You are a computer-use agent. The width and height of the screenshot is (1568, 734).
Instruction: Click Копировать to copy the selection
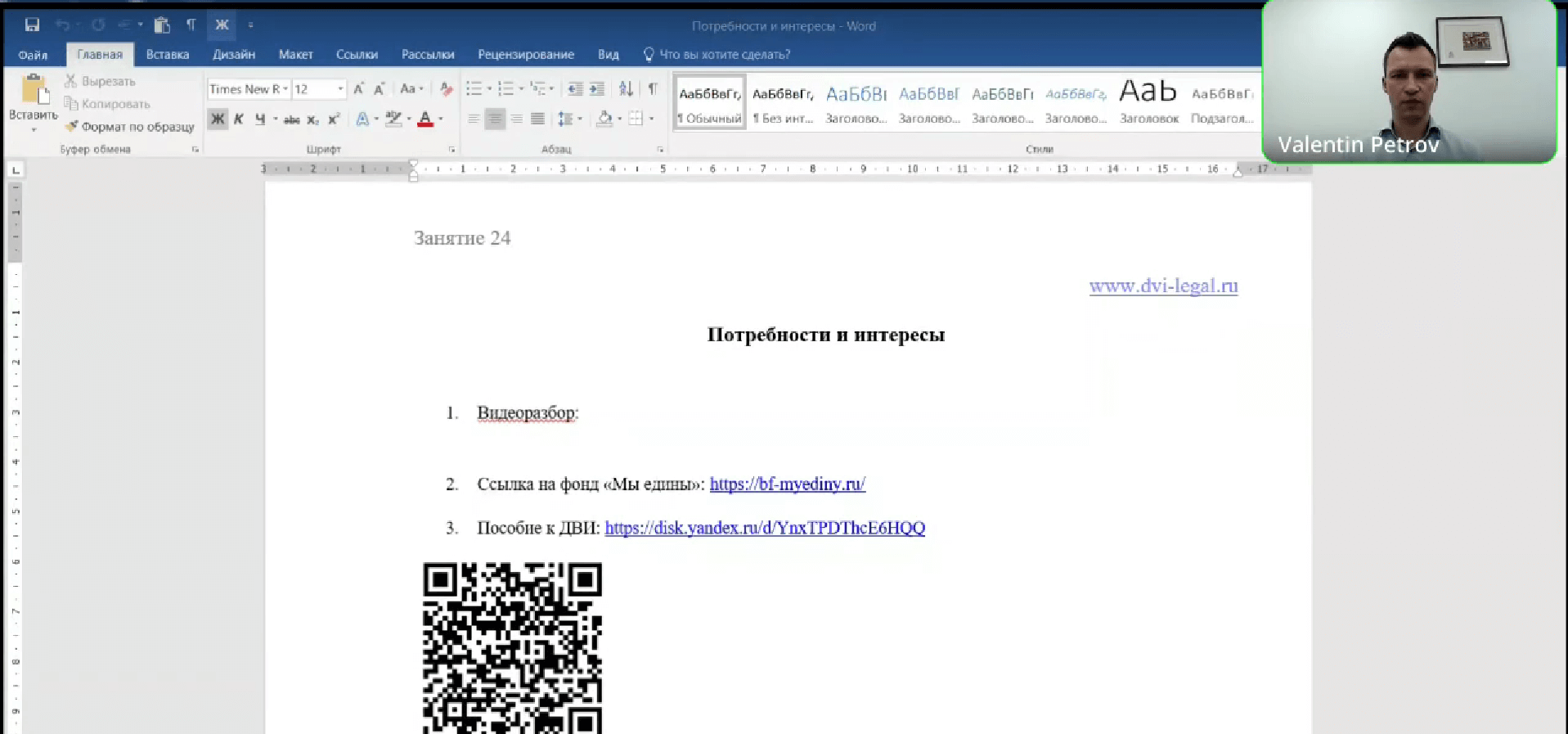coord(107,104)
